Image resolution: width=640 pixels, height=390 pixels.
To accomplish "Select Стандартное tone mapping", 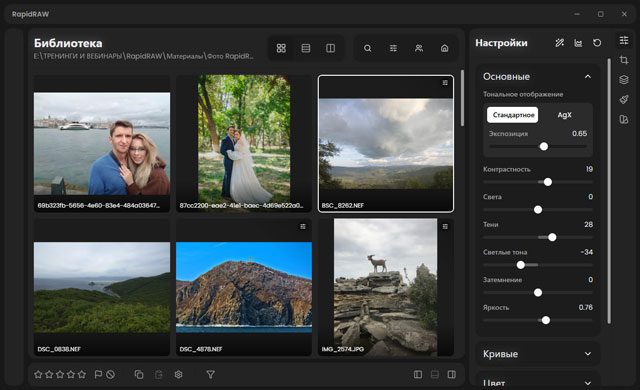I will point(513,115).
